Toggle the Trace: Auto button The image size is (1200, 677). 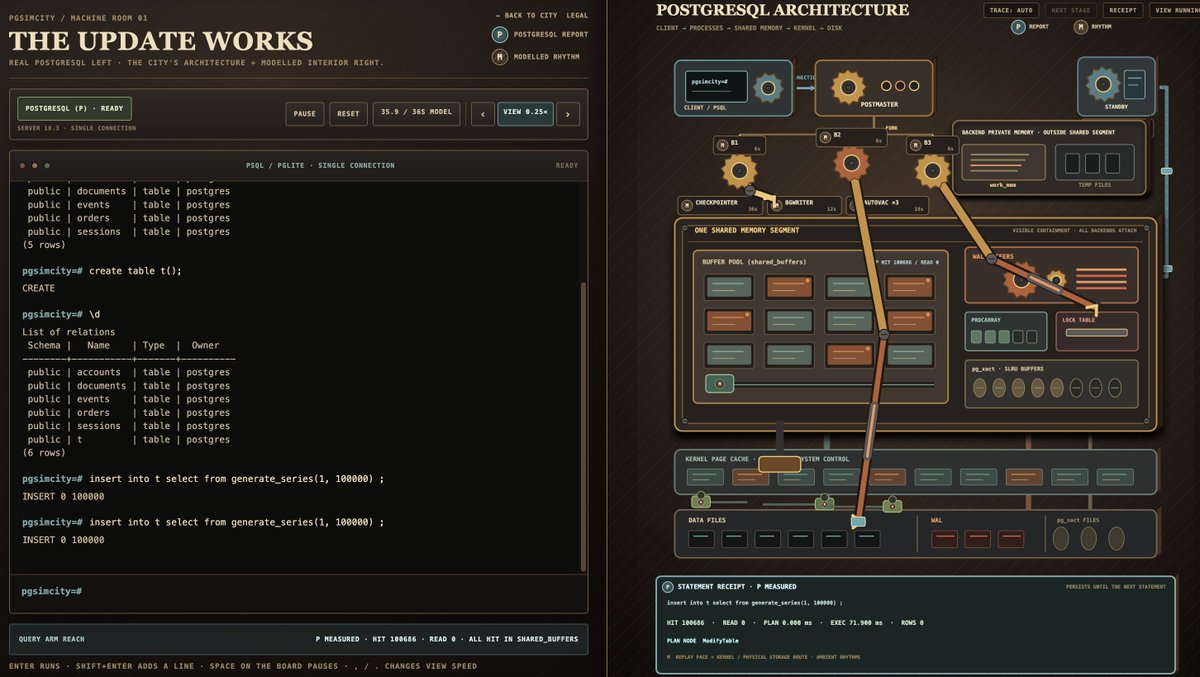coord(1009,10)
